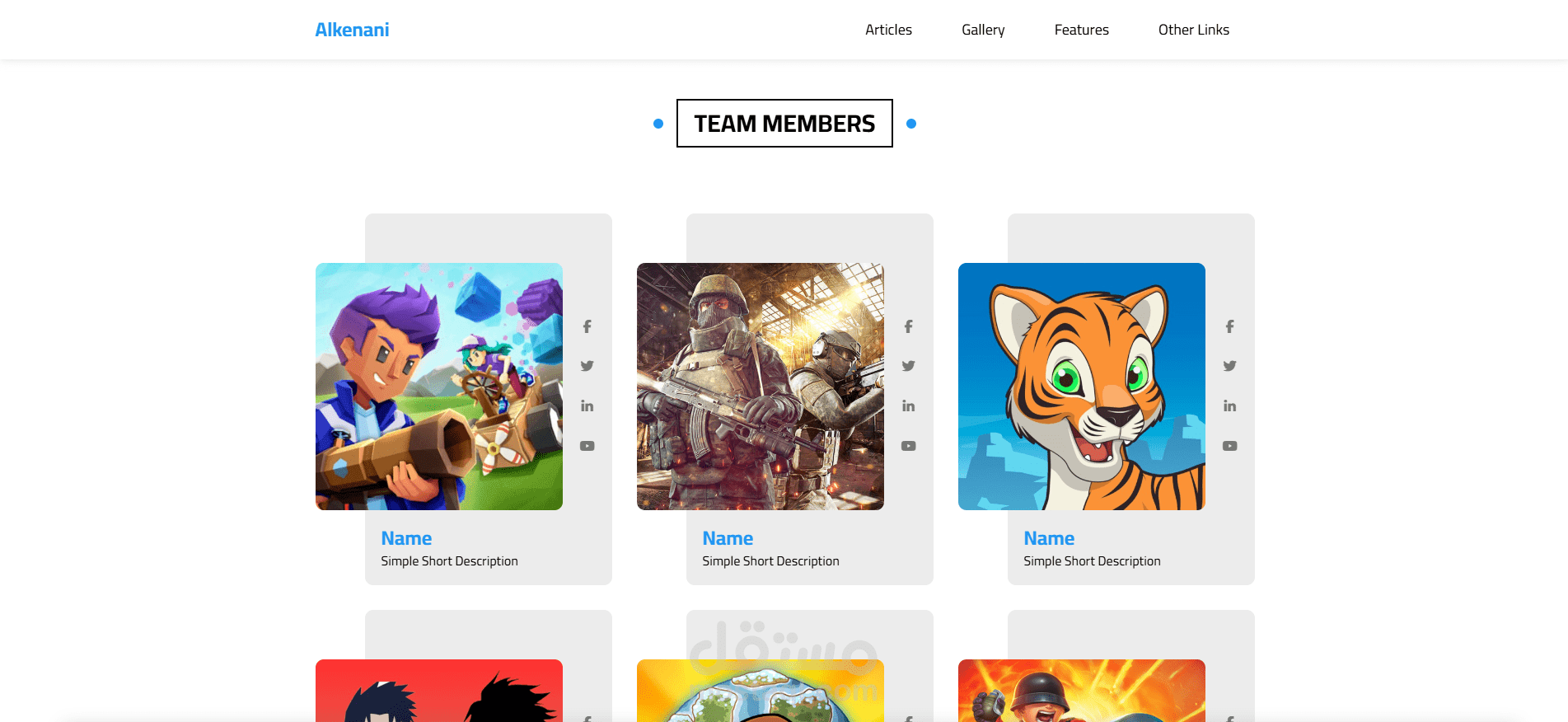Select the helmeted soldier explosion image

tap(1082, 691)
